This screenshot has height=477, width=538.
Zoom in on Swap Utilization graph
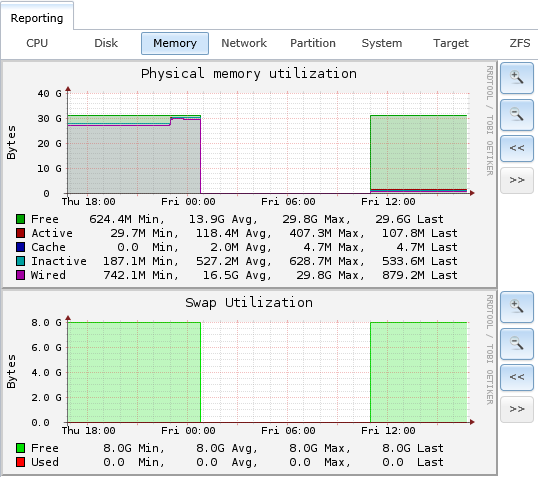(517, 307)
